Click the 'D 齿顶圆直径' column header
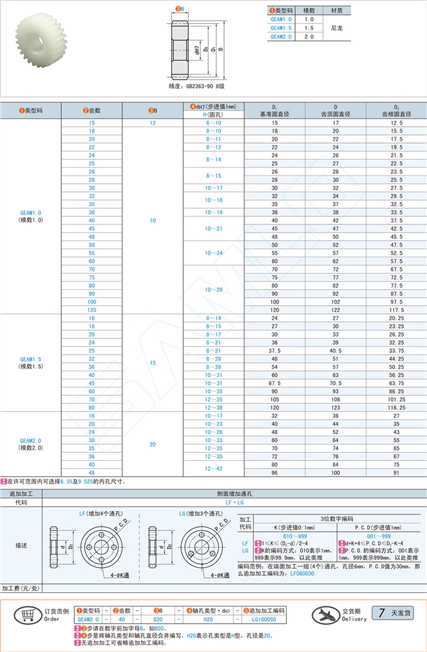The image size is (427, 652). [336, 111]
